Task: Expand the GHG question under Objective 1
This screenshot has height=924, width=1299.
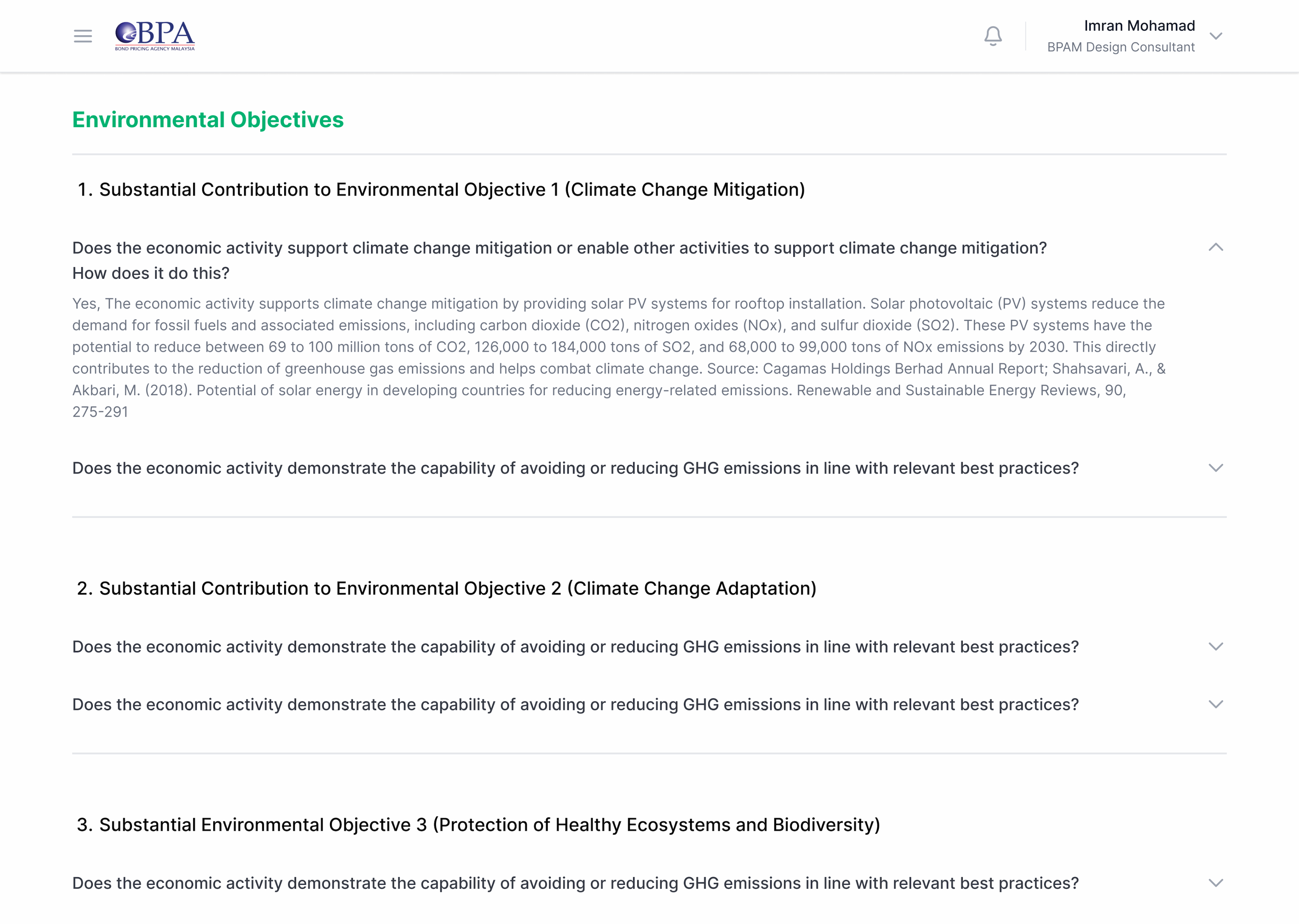Action: pyautogui.click(x=1216, y=468)
